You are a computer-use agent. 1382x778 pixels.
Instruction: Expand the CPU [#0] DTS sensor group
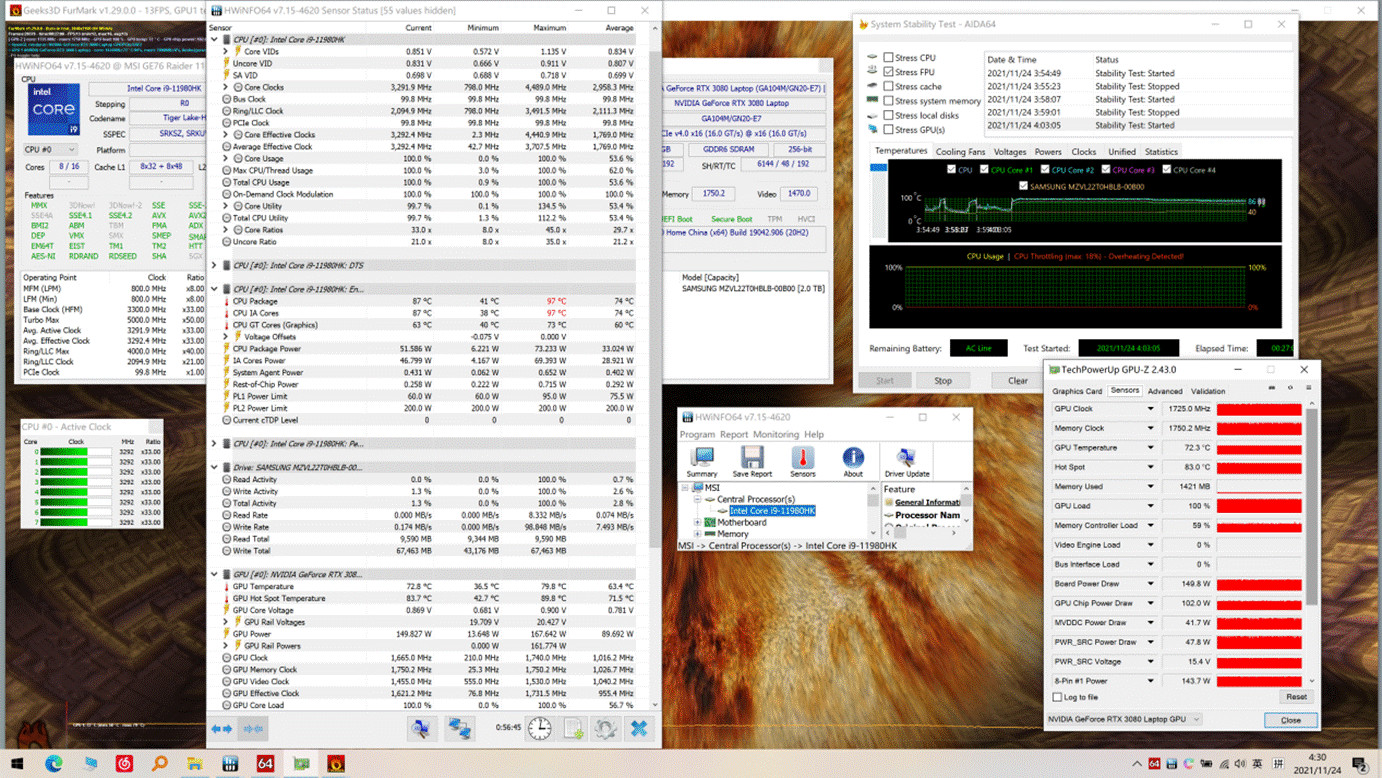tap(214, 265)
